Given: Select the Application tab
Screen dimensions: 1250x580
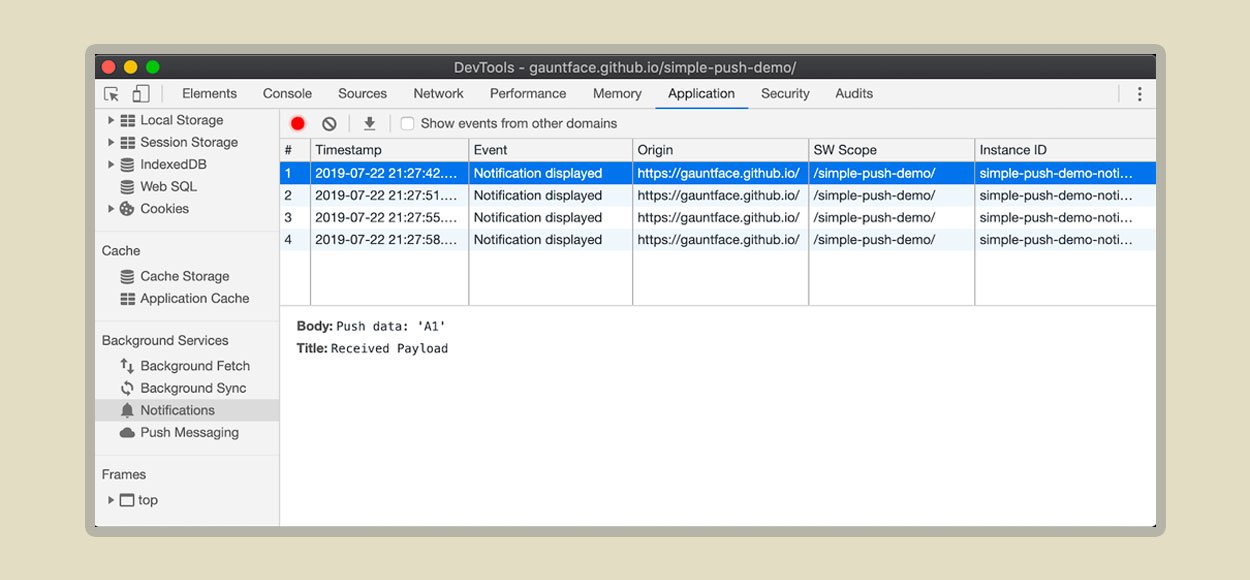Looking at the screenshot, I should pyautogui.click(x=701, y=93).
